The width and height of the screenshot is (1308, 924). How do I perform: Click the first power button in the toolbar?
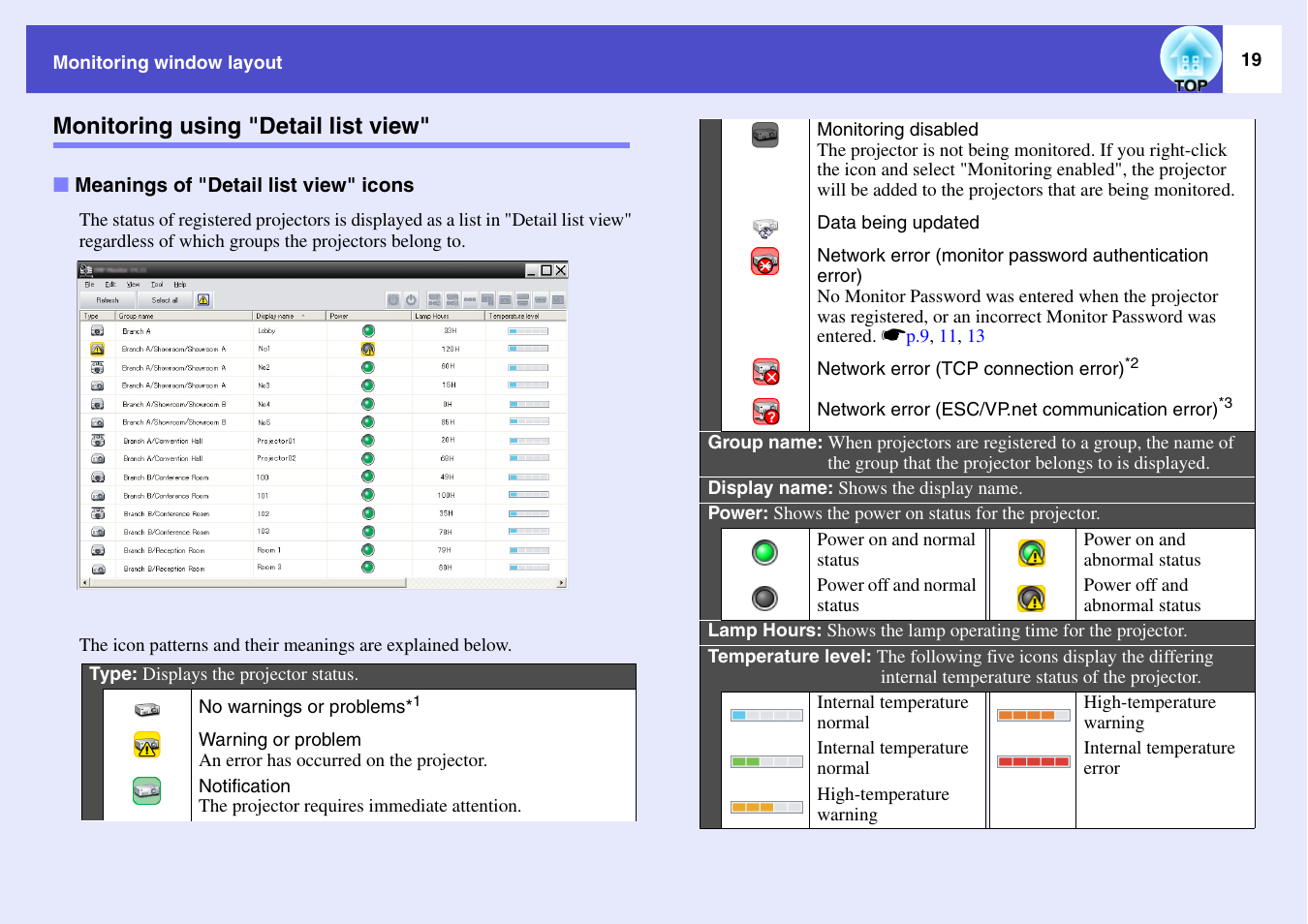393,300
